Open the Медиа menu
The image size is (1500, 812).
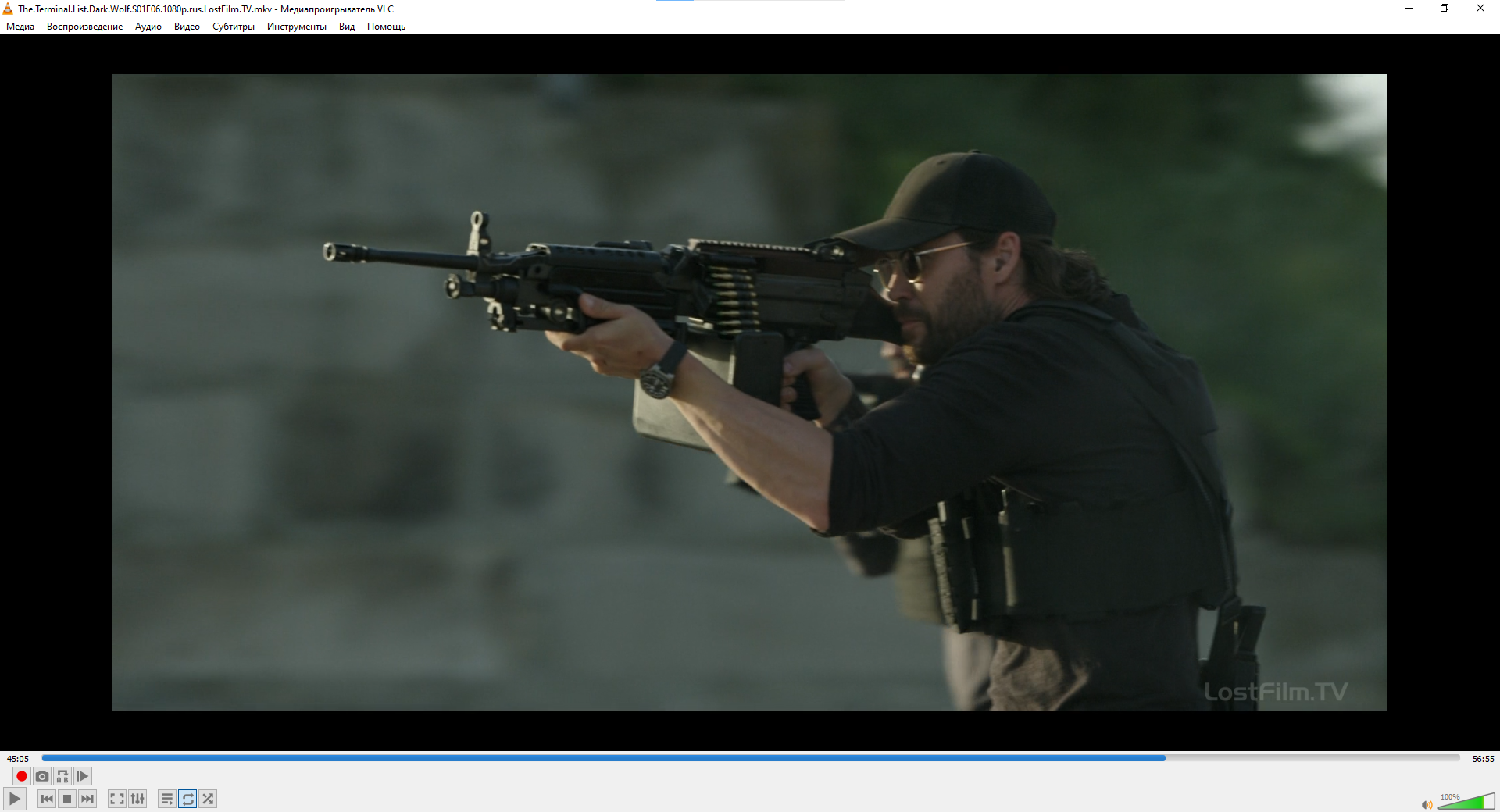[x=20, y=27]
